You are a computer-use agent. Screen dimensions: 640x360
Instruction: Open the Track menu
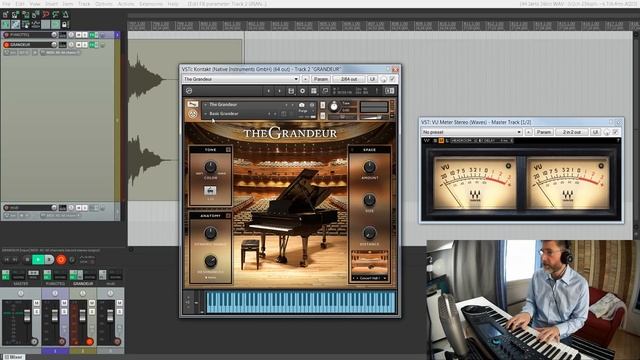point(84,4)
